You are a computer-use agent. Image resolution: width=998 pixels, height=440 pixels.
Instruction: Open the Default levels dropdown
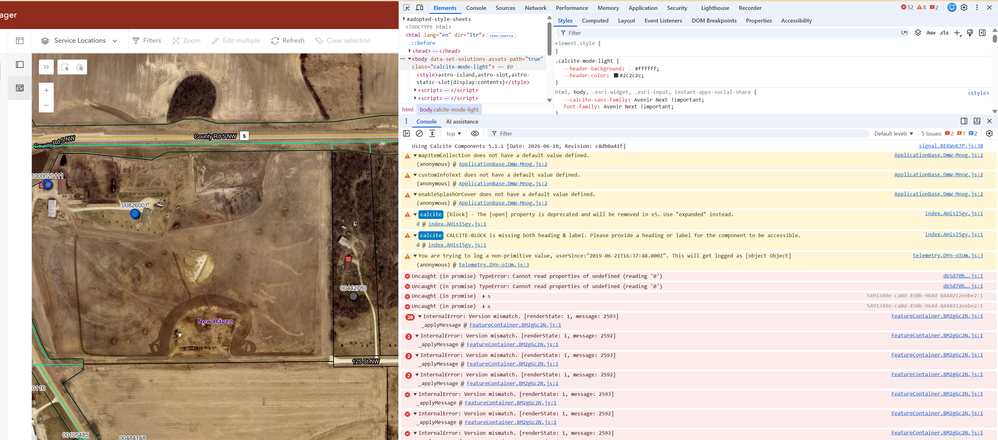(894, 134)
